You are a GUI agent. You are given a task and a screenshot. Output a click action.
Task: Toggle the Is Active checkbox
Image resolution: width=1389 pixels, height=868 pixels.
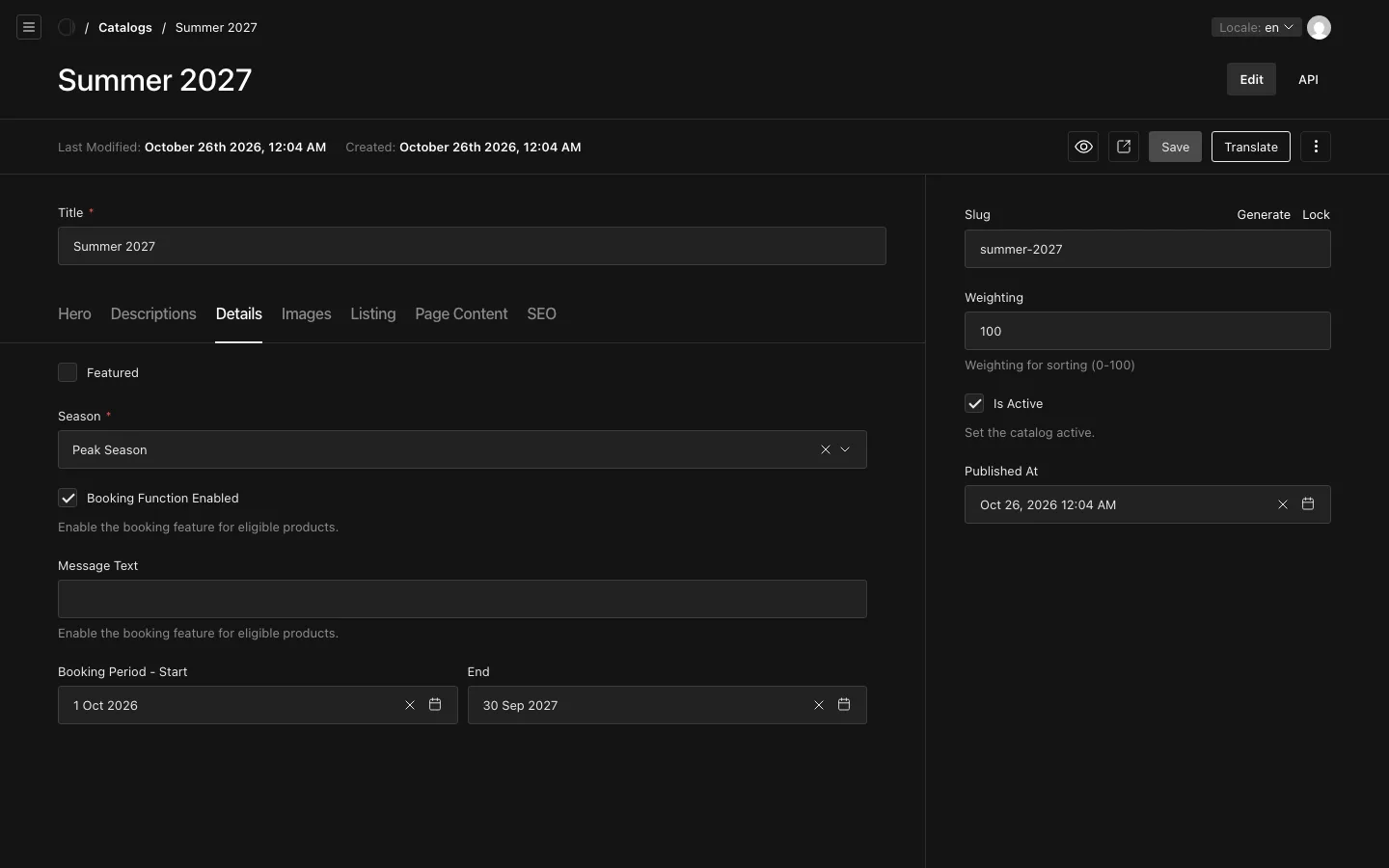tap(974, 403)
